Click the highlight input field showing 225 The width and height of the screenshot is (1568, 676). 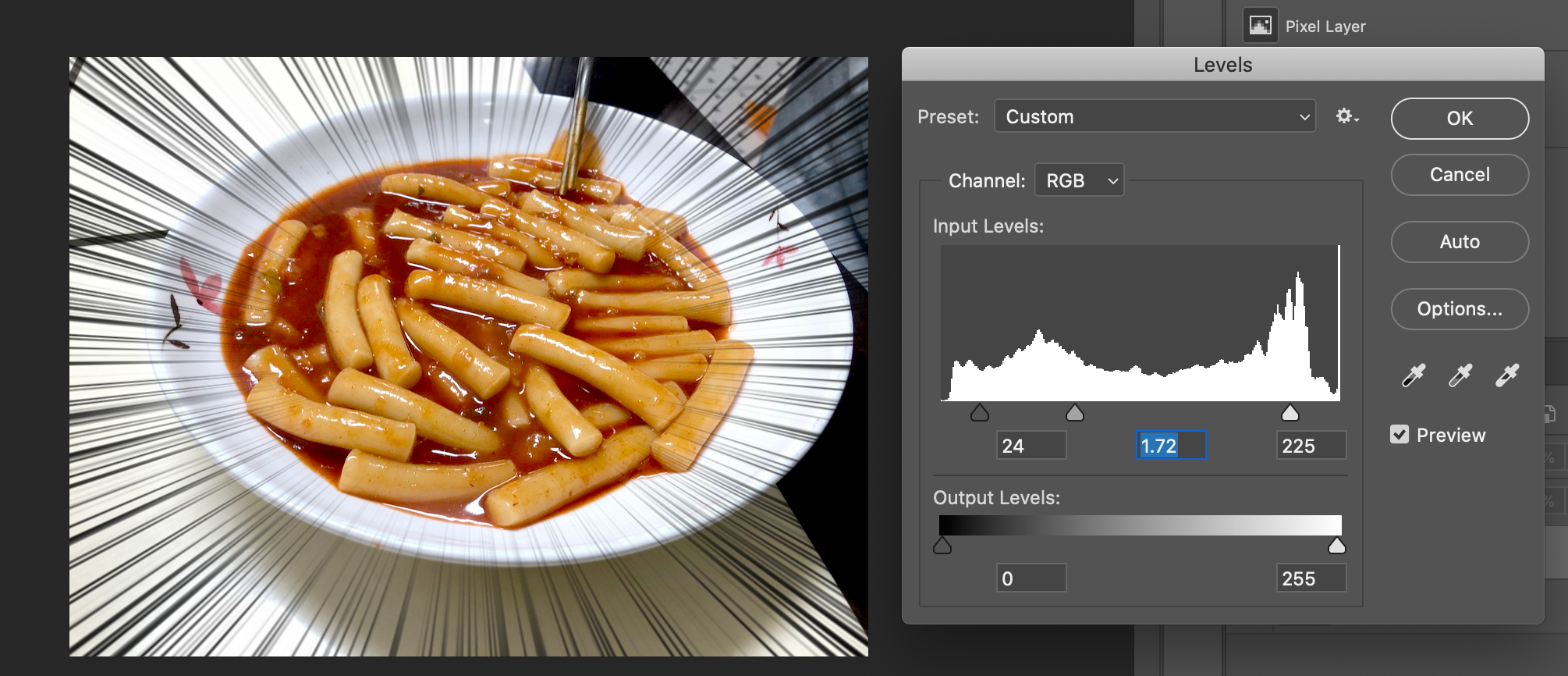pyautogui.click(x=1311, y=446)
